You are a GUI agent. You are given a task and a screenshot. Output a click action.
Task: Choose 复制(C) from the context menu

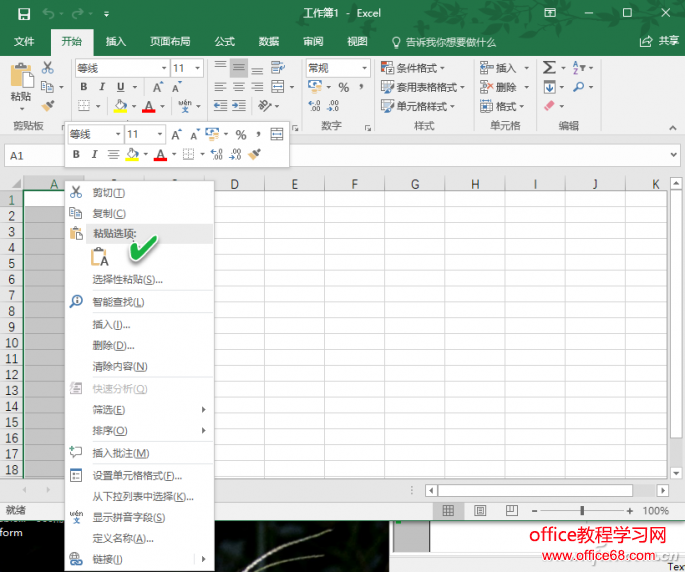[140, 214]
